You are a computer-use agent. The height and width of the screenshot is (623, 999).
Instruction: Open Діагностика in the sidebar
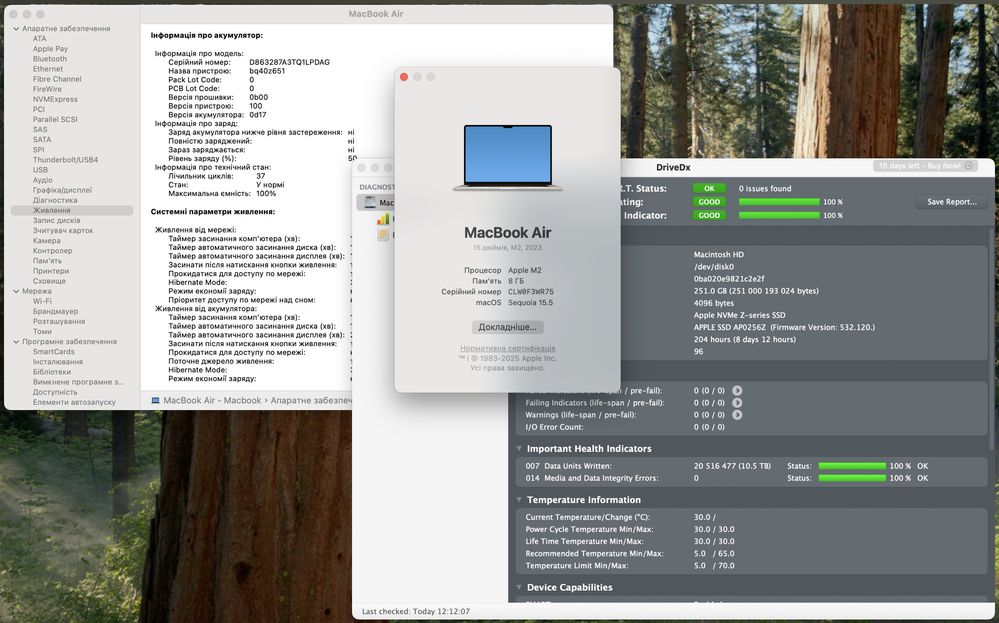55,200
